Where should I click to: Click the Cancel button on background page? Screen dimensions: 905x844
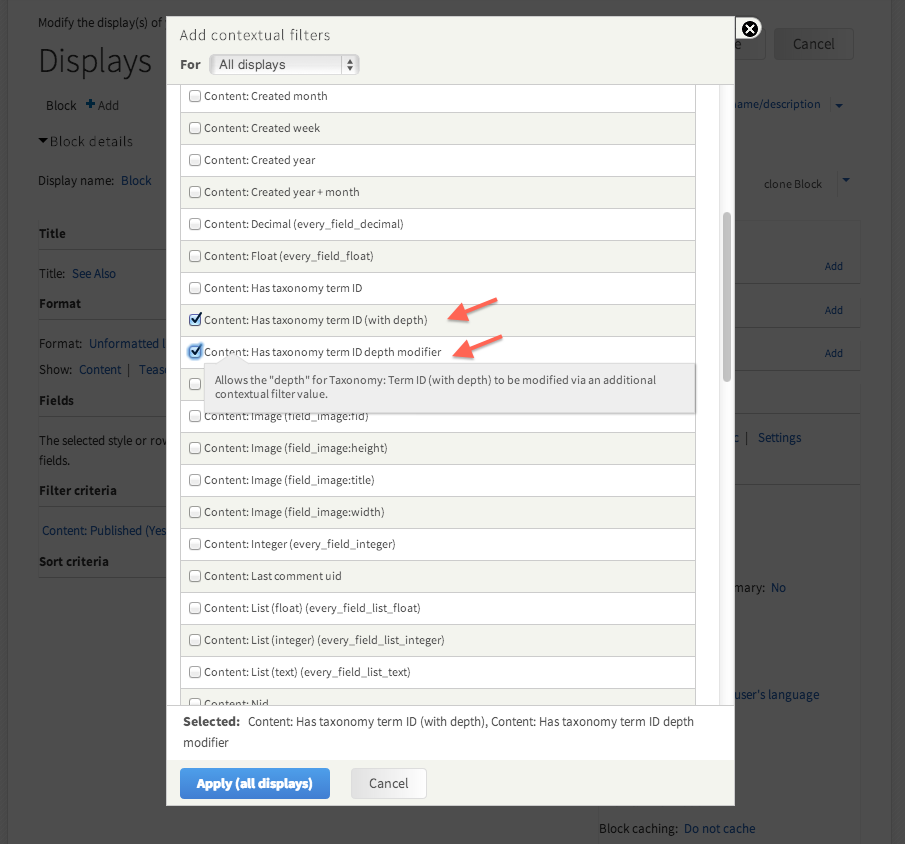(x=813, y=44)
